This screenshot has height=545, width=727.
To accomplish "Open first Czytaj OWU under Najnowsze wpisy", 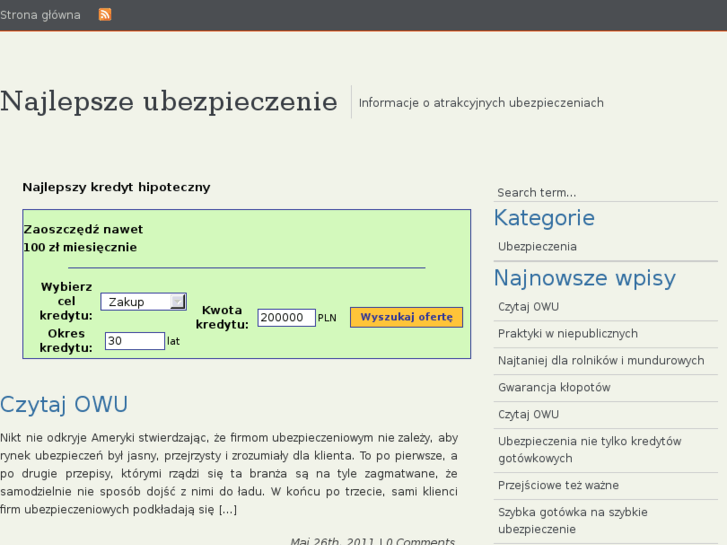I will [x=529, y=307].
